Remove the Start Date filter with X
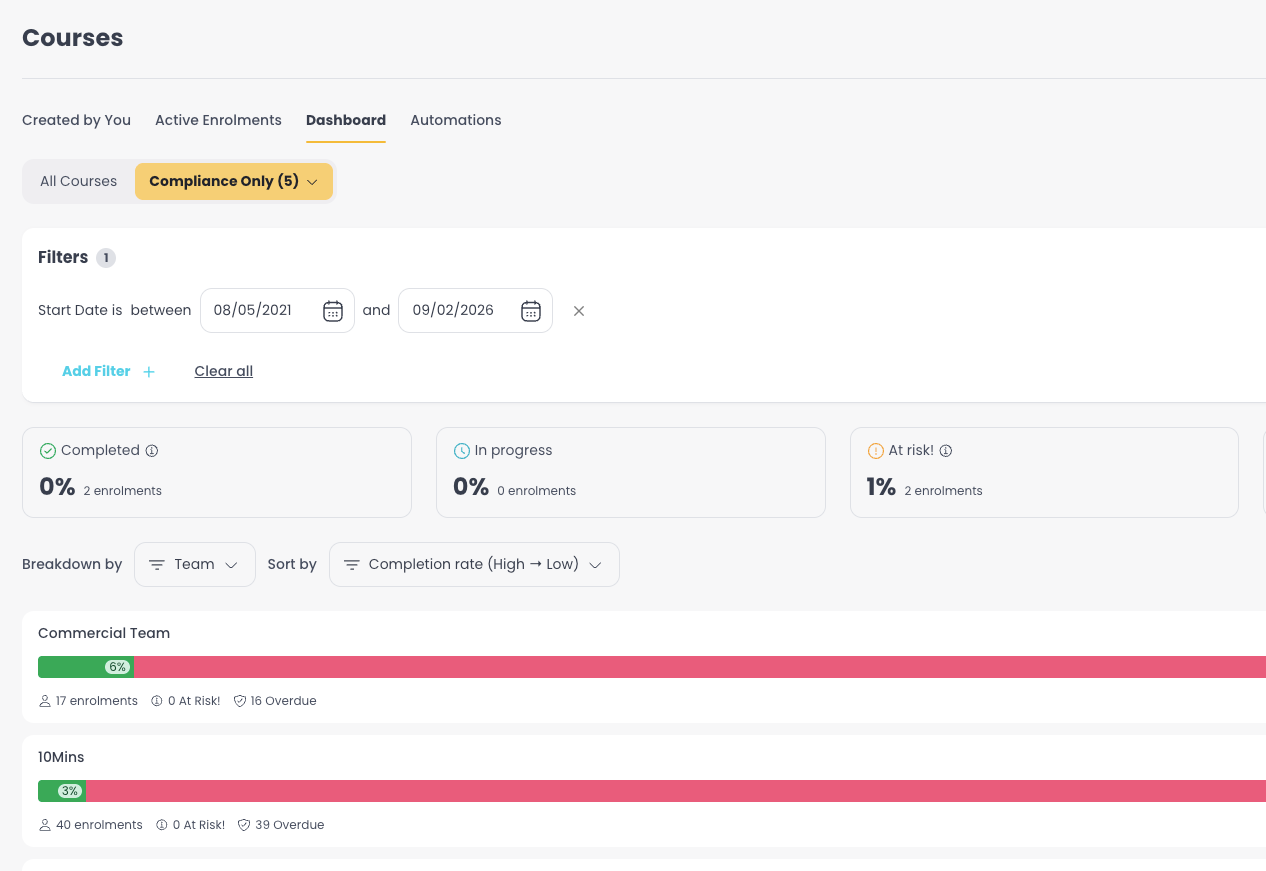The width and height of the screenshot is (1266, 871). point(579,311)
